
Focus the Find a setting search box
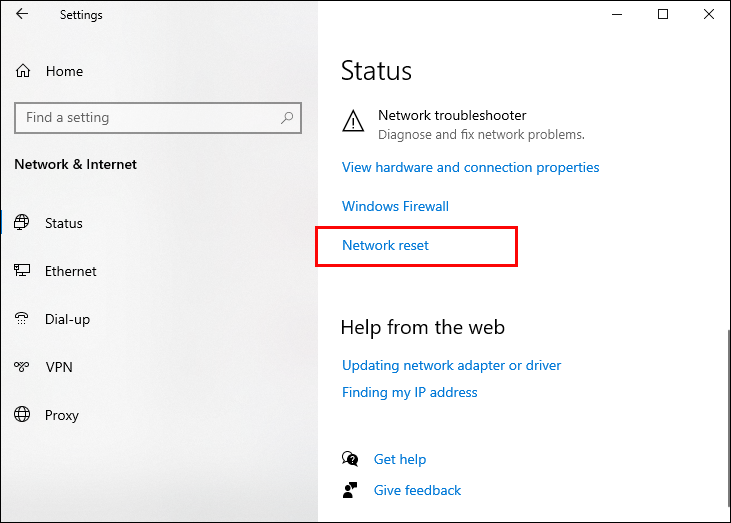(150, 118)
